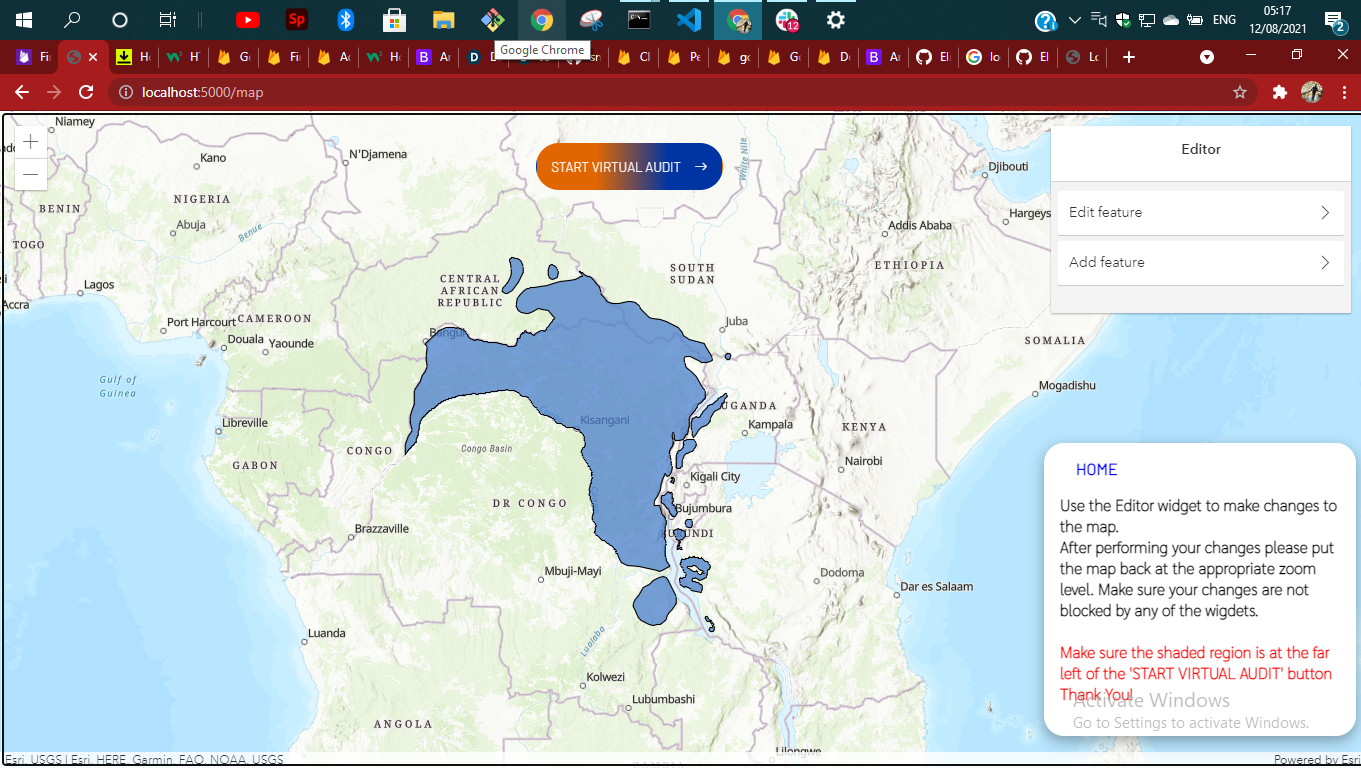Bookmark the page using the star icon

click(x=1240, y=91)
